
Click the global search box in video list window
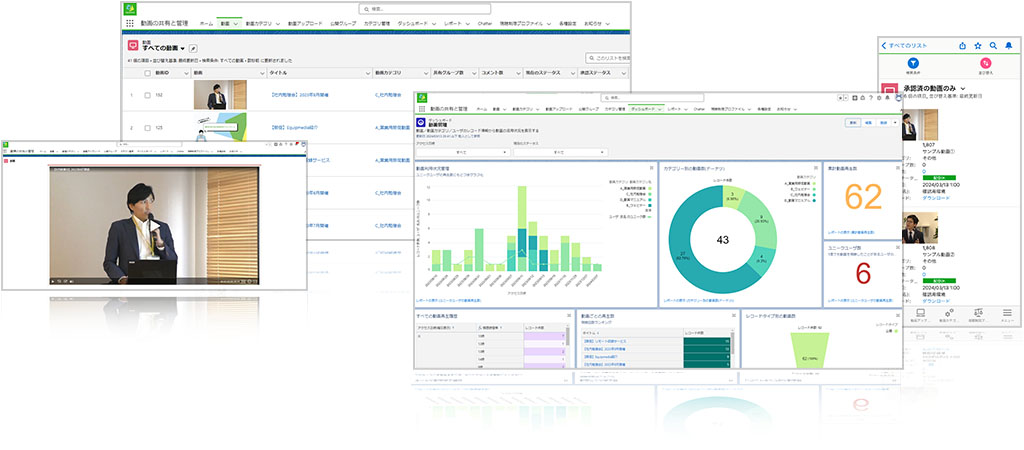424,9
